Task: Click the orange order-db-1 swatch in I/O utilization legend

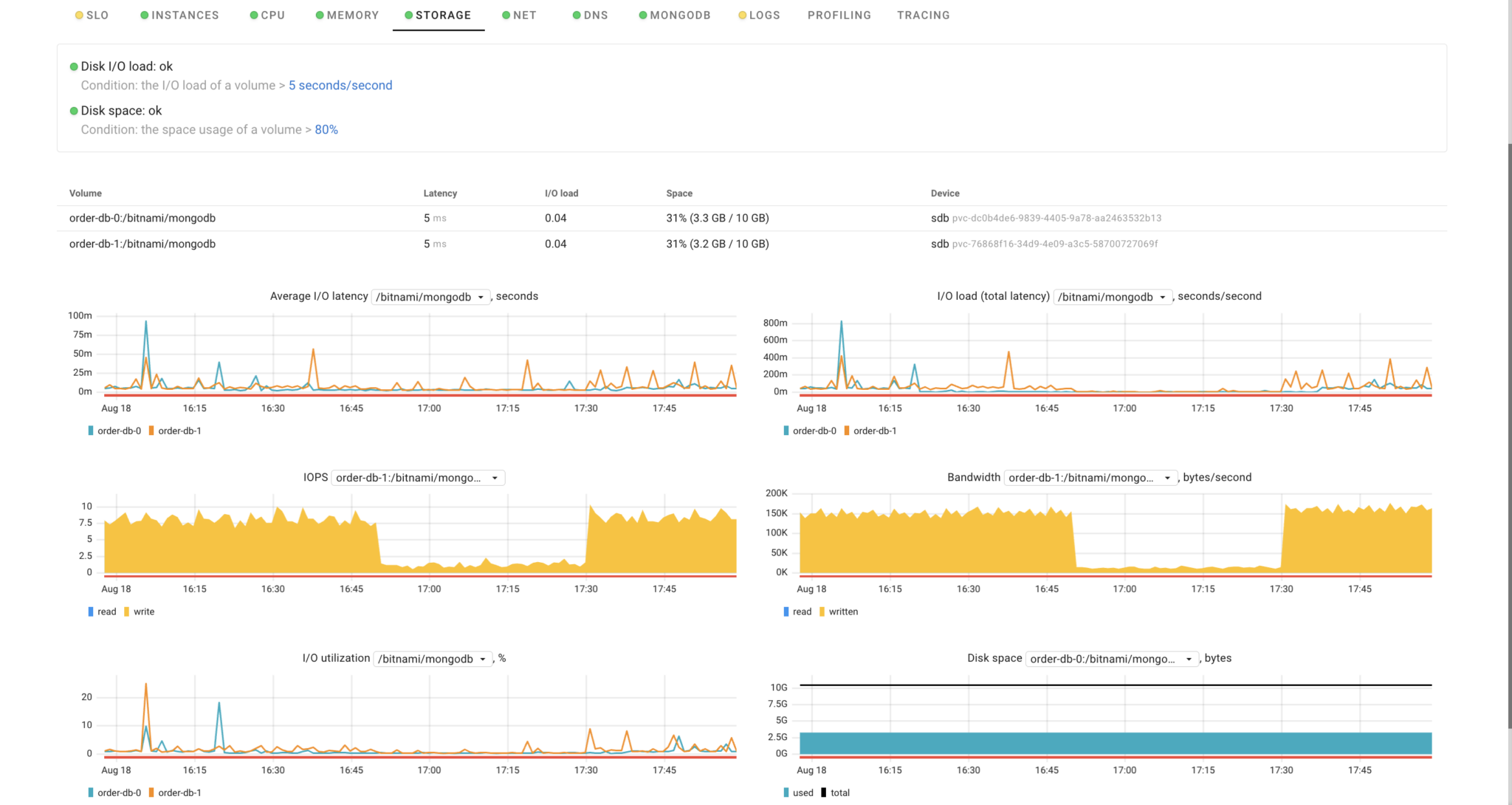Action: [x=151, y=792]
